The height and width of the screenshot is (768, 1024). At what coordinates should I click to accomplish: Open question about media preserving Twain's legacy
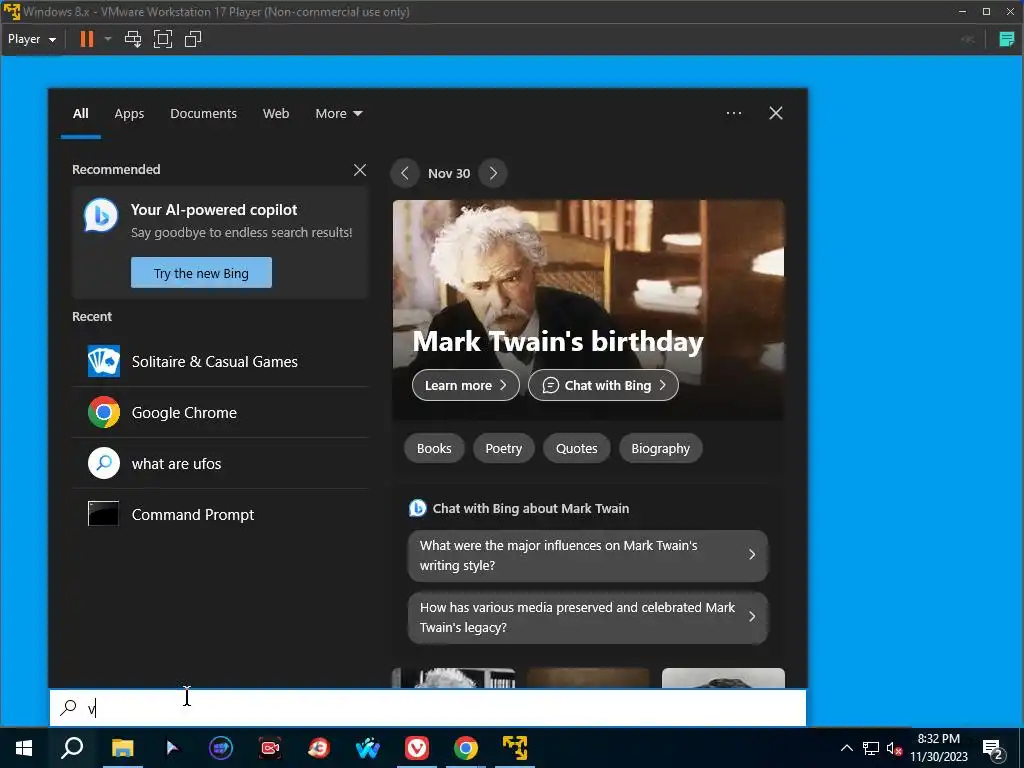(588, 618)
